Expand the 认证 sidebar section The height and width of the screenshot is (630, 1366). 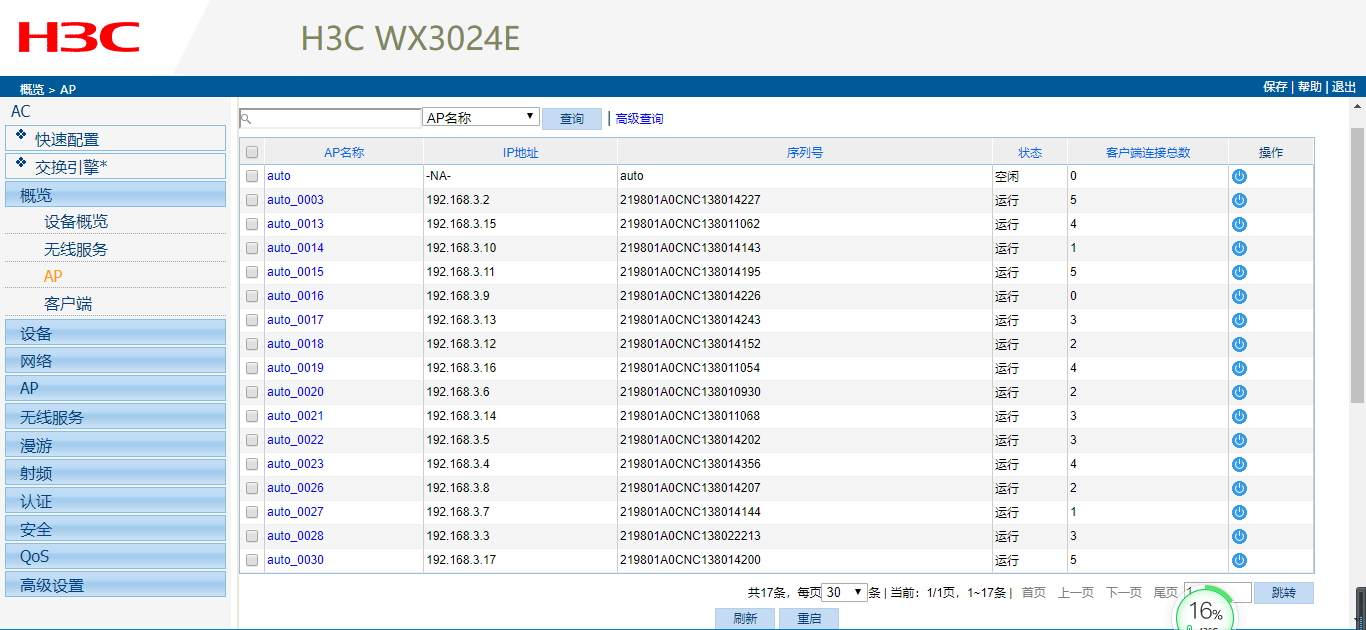click(x=116, y=501)
